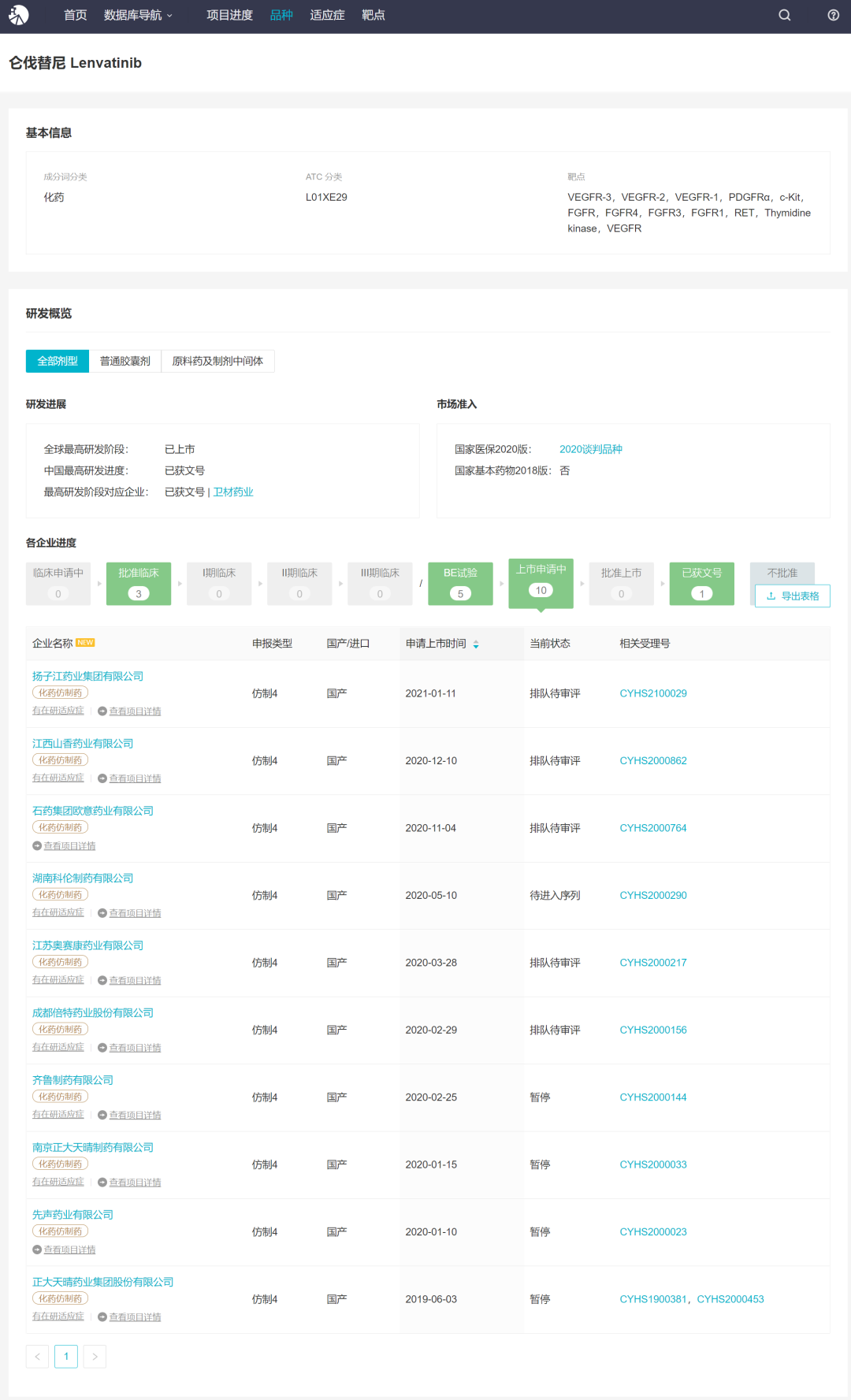The height and width of the screenshot is (1400, 851).
Task: Open the 靶点 navigation tab
Action: [373, 15]
